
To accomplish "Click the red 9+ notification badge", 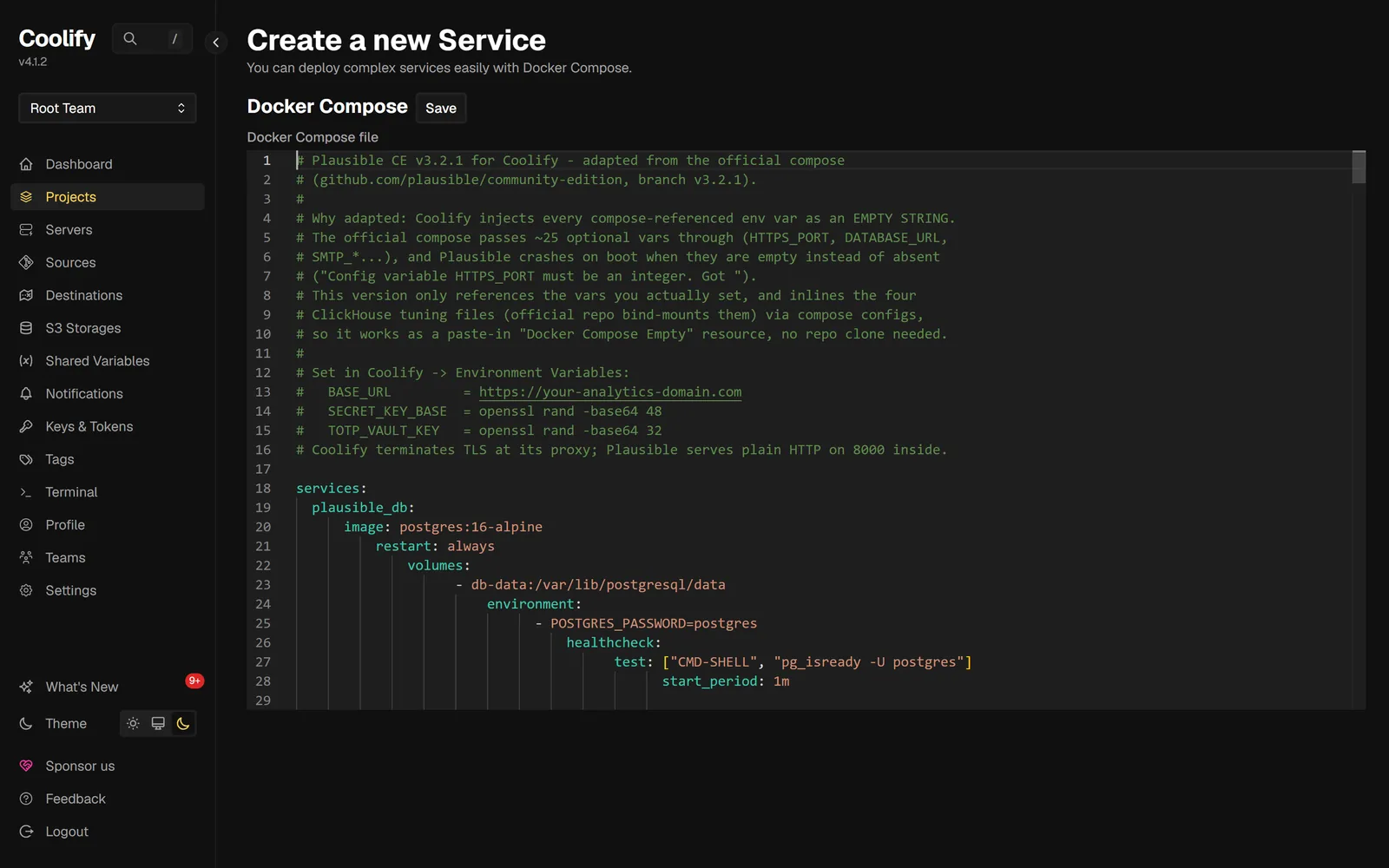I will click(194, 681).
